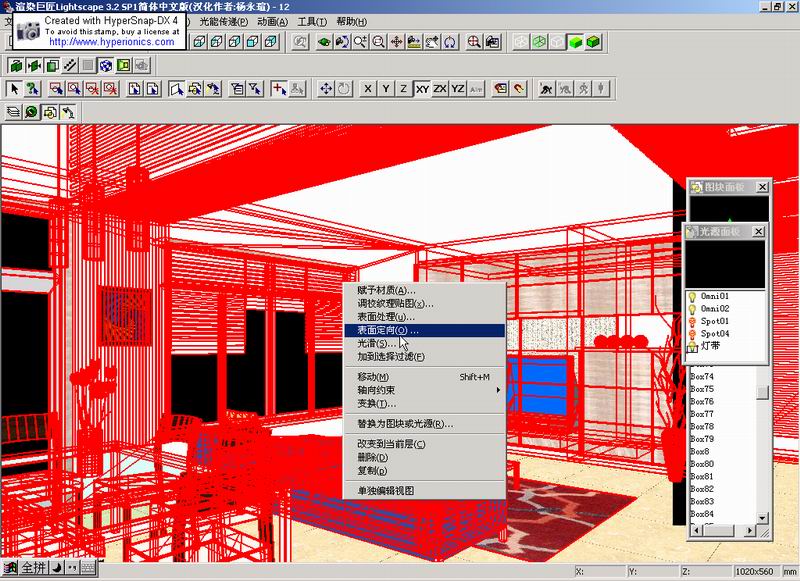The height and width of the screenshot is (581, 800).
Task: Choose 变换(T)... from context menu
Action: (425, 403)
